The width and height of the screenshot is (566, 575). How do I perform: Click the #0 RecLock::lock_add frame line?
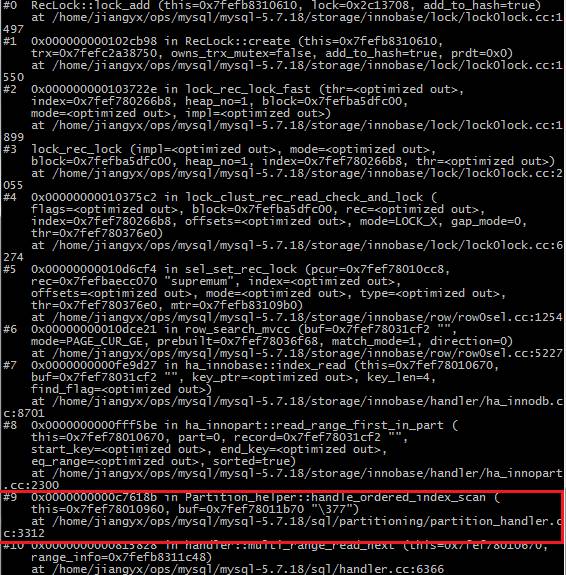272,5
